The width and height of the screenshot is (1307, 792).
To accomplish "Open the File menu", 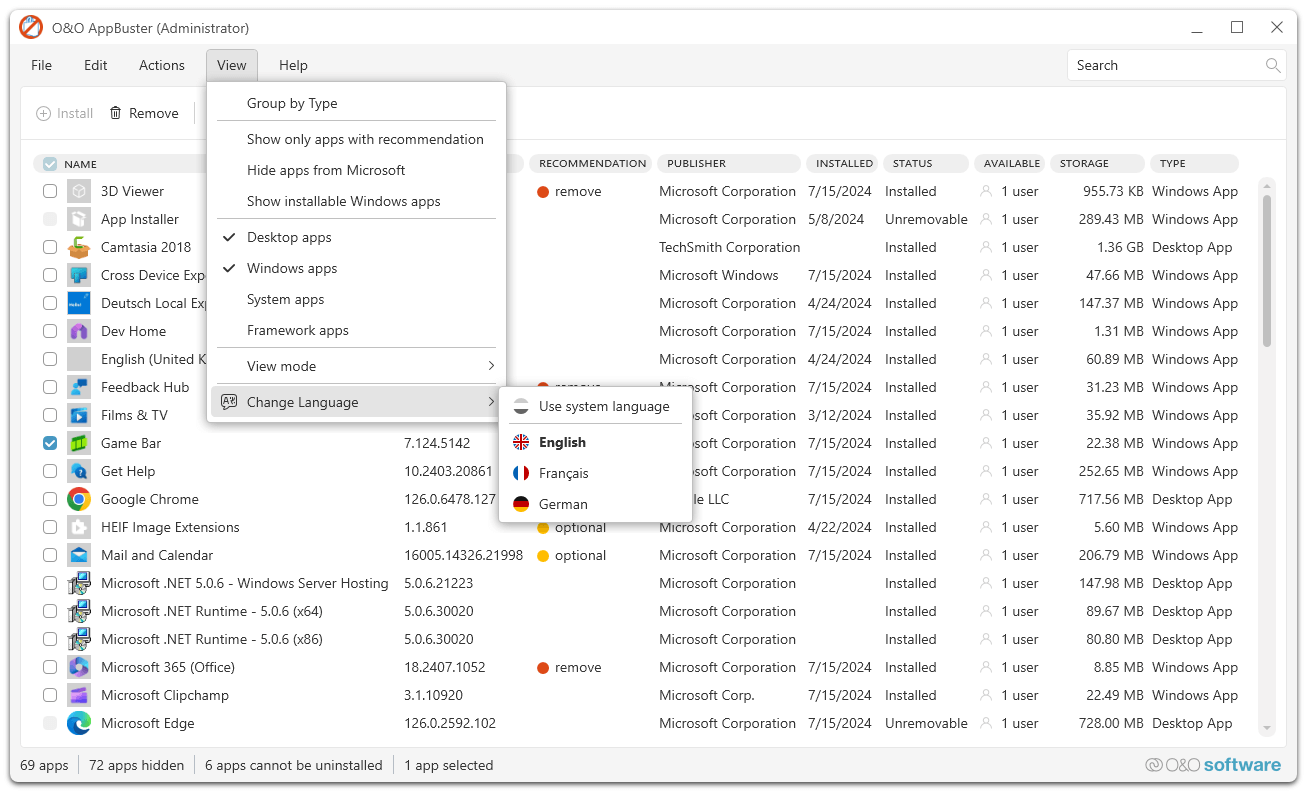I will pyautogui.click(x=41, y=65).
